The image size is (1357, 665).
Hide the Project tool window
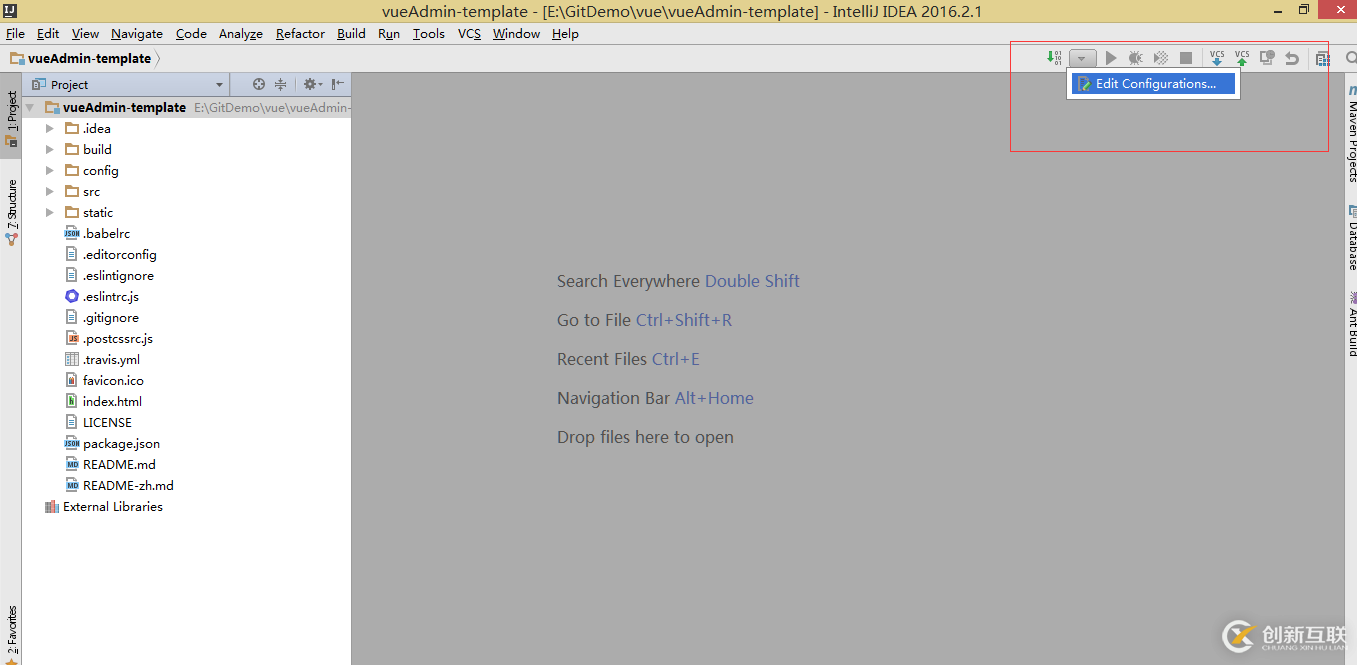click(x=338, y=84)
